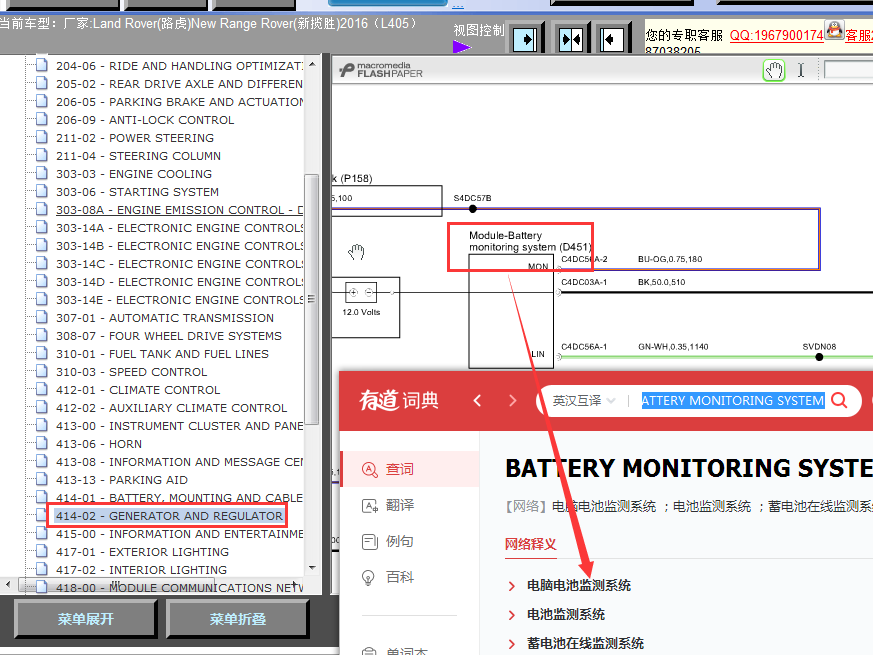
Task: Select the FlashPaper text selection tool
Action: (801, 70)
